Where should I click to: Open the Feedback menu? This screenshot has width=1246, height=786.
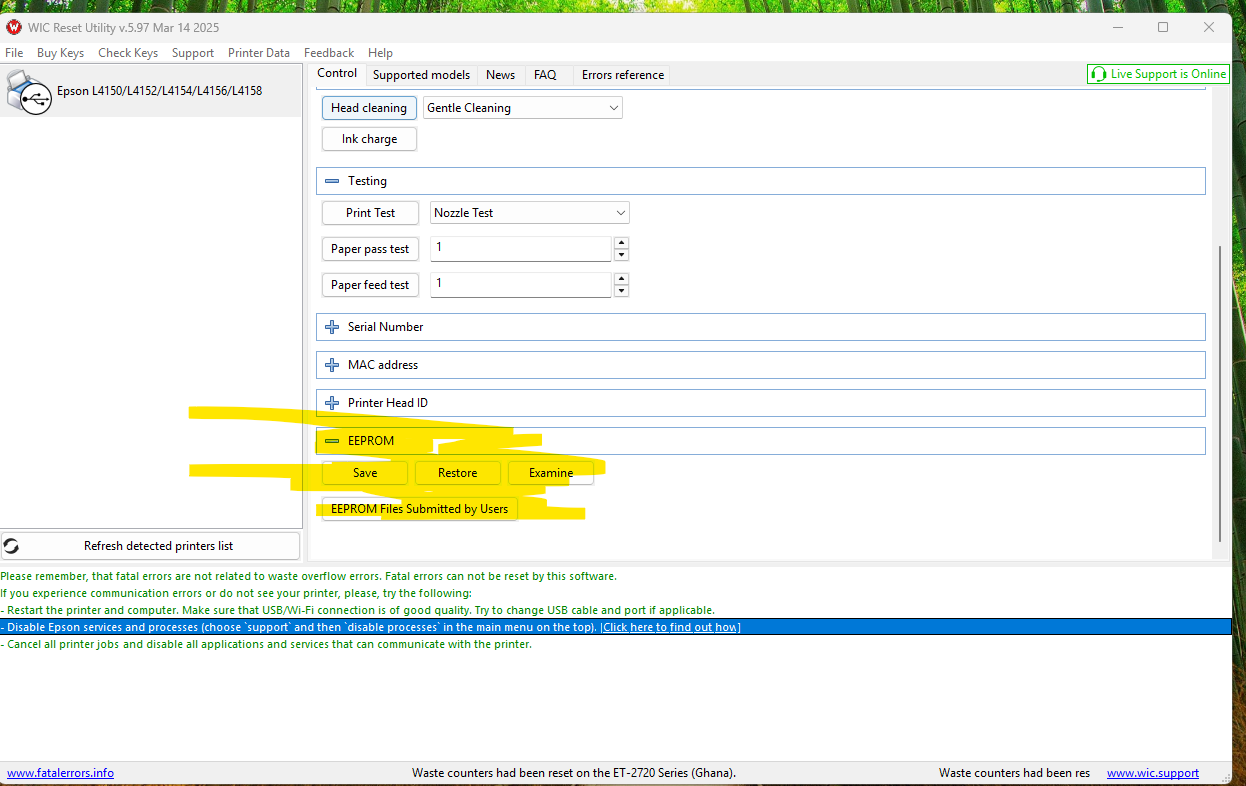tap(329, 53)
